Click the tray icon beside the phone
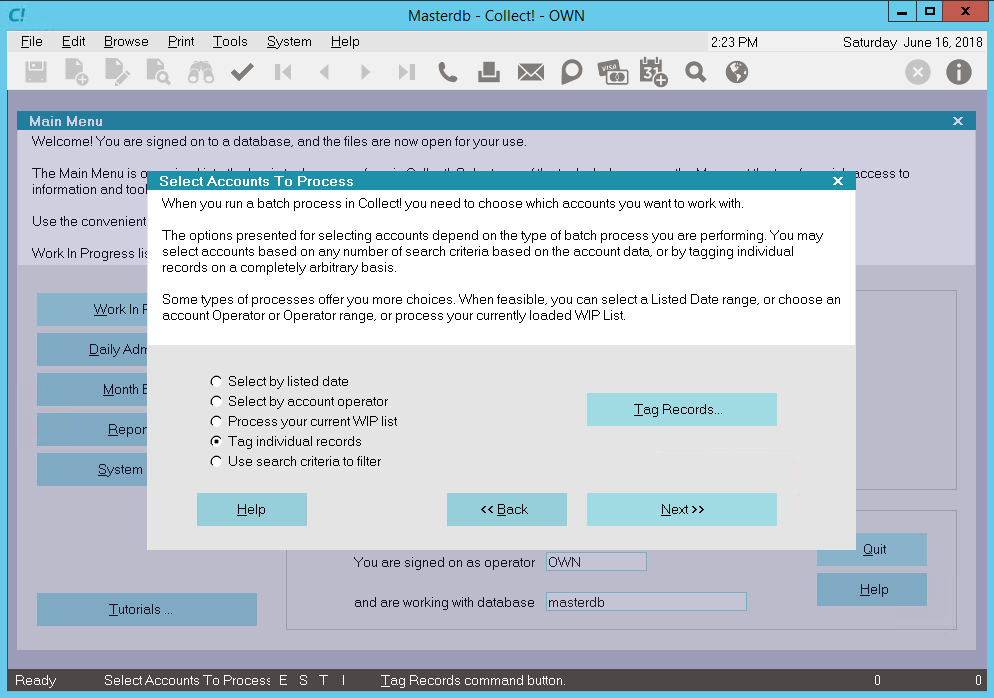Image resolution: width=994 pixels, height=698 pixels. tap(489, 72)
